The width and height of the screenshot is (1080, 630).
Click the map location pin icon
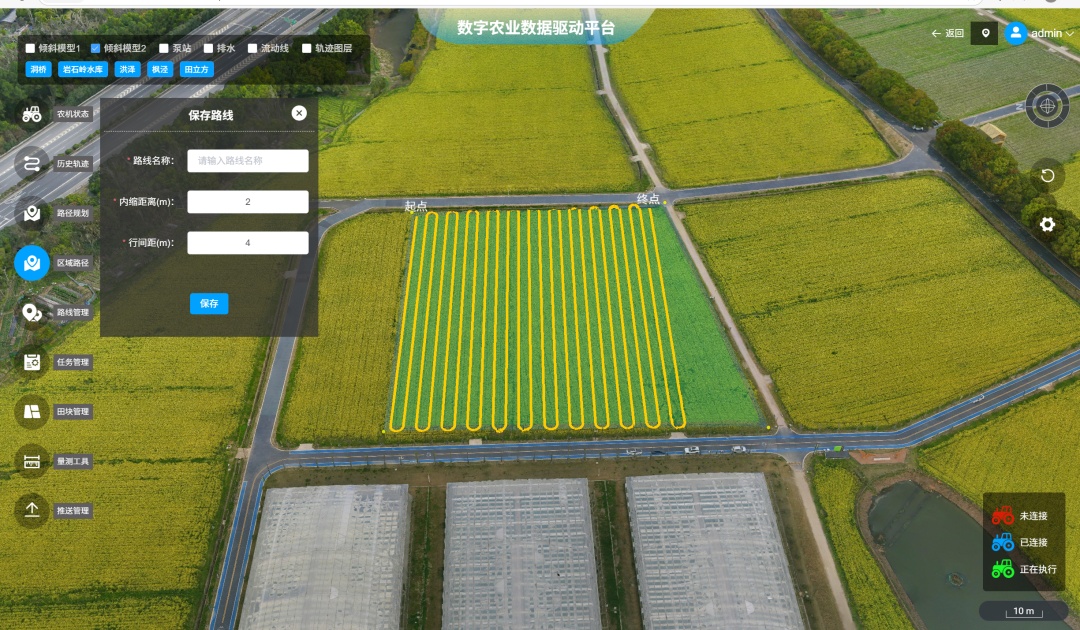click(x=985, y=33)
